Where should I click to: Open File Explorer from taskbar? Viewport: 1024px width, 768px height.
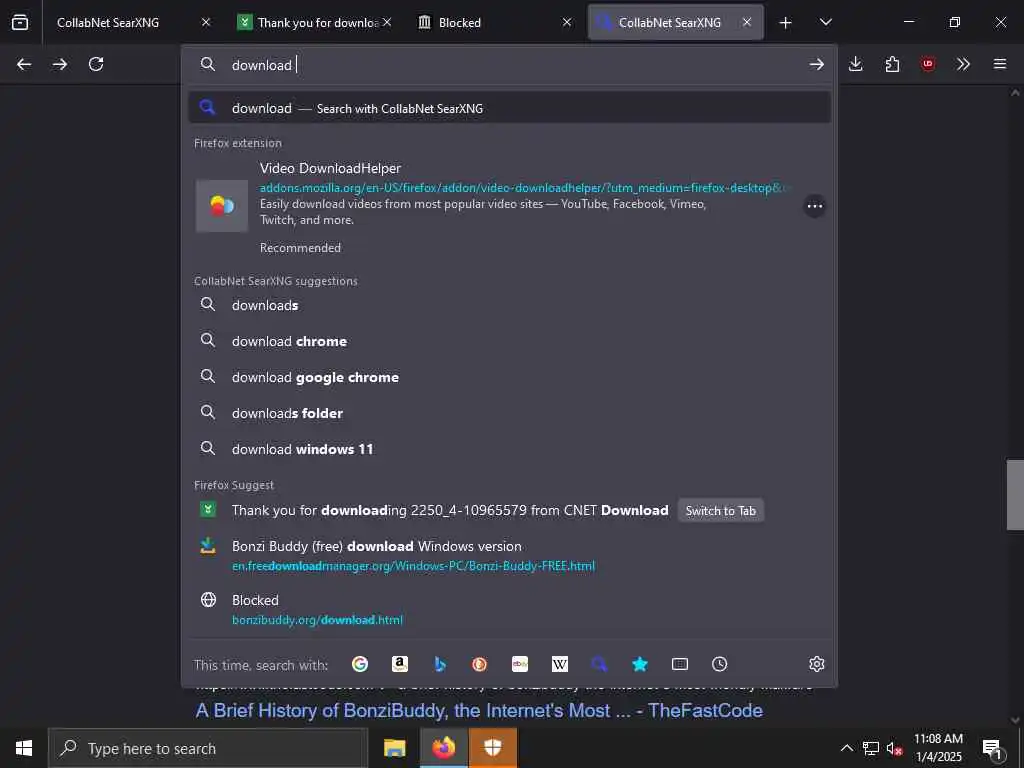394,748
